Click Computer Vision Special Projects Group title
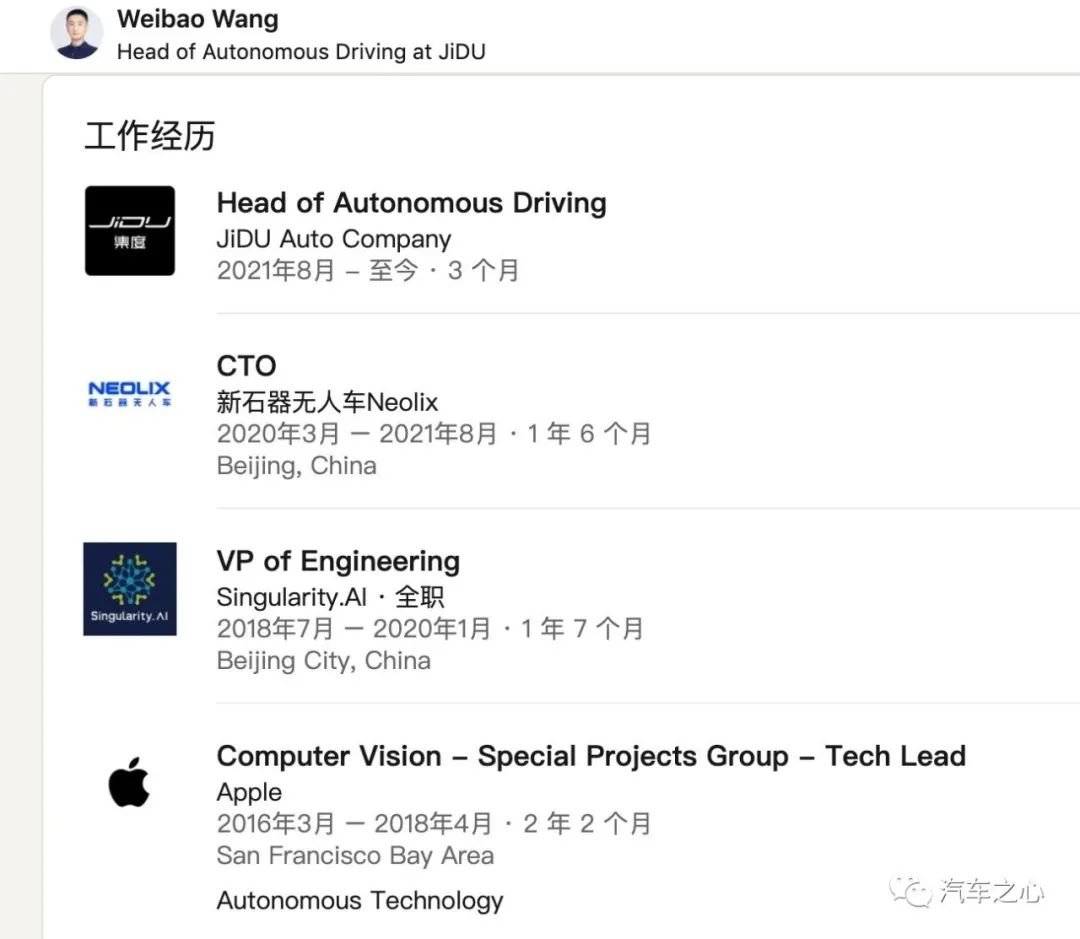Image resolution: width=1080 pixels, height=939 pixels. [x=591, y=756]
